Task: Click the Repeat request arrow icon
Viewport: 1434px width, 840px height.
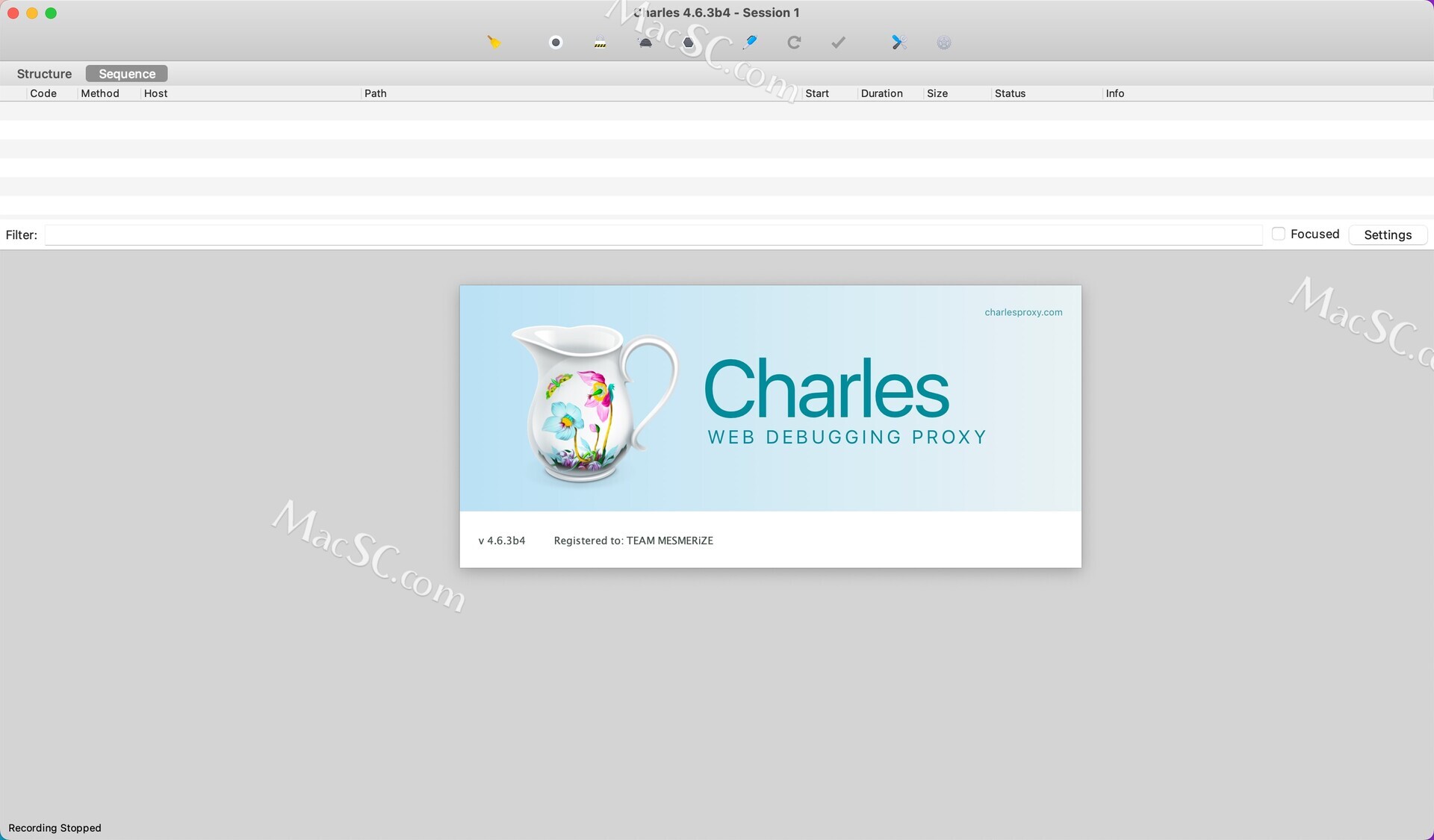Action: [794, 43]
